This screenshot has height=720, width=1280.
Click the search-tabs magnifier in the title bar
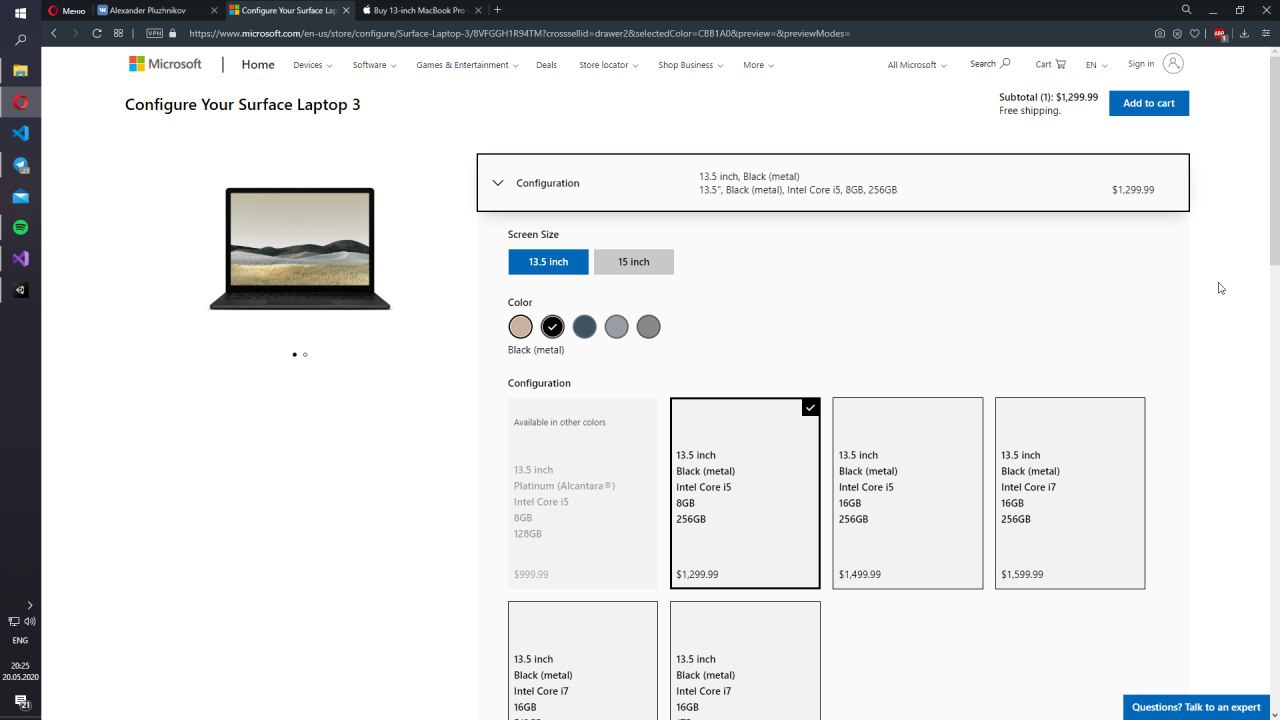1186,10
